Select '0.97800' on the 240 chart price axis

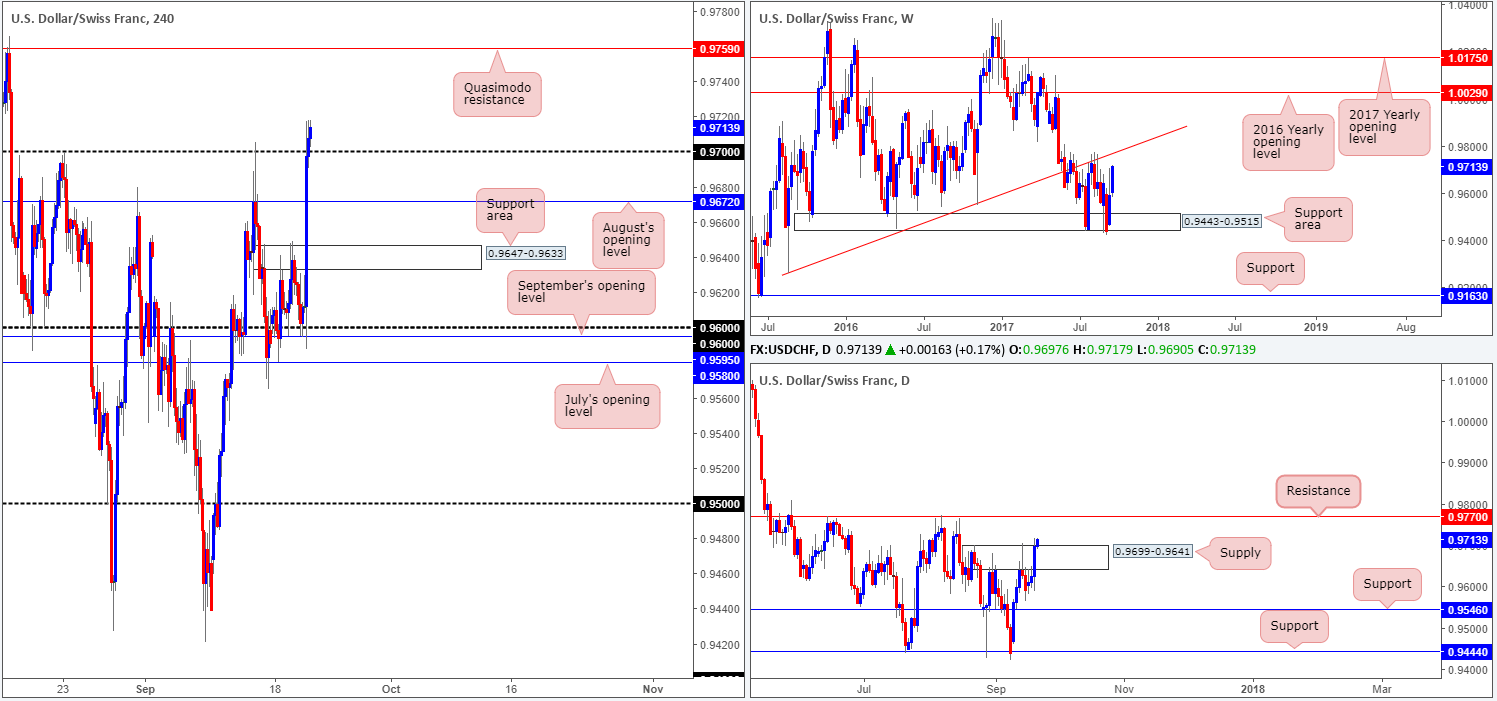[x=718, y=13]
